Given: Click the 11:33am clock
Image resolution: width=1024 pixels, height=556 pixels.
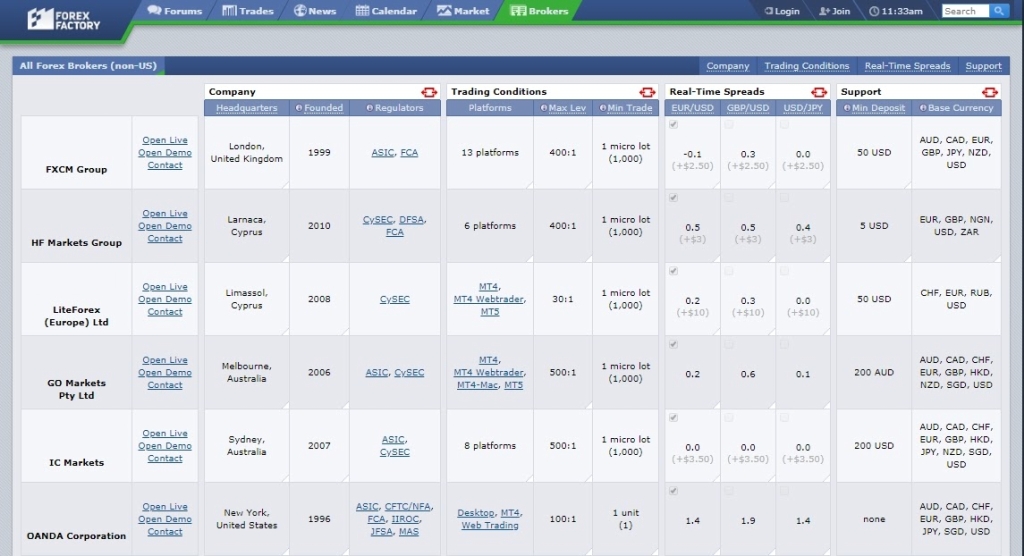Looking at the screenshot, I should [895, 11].
